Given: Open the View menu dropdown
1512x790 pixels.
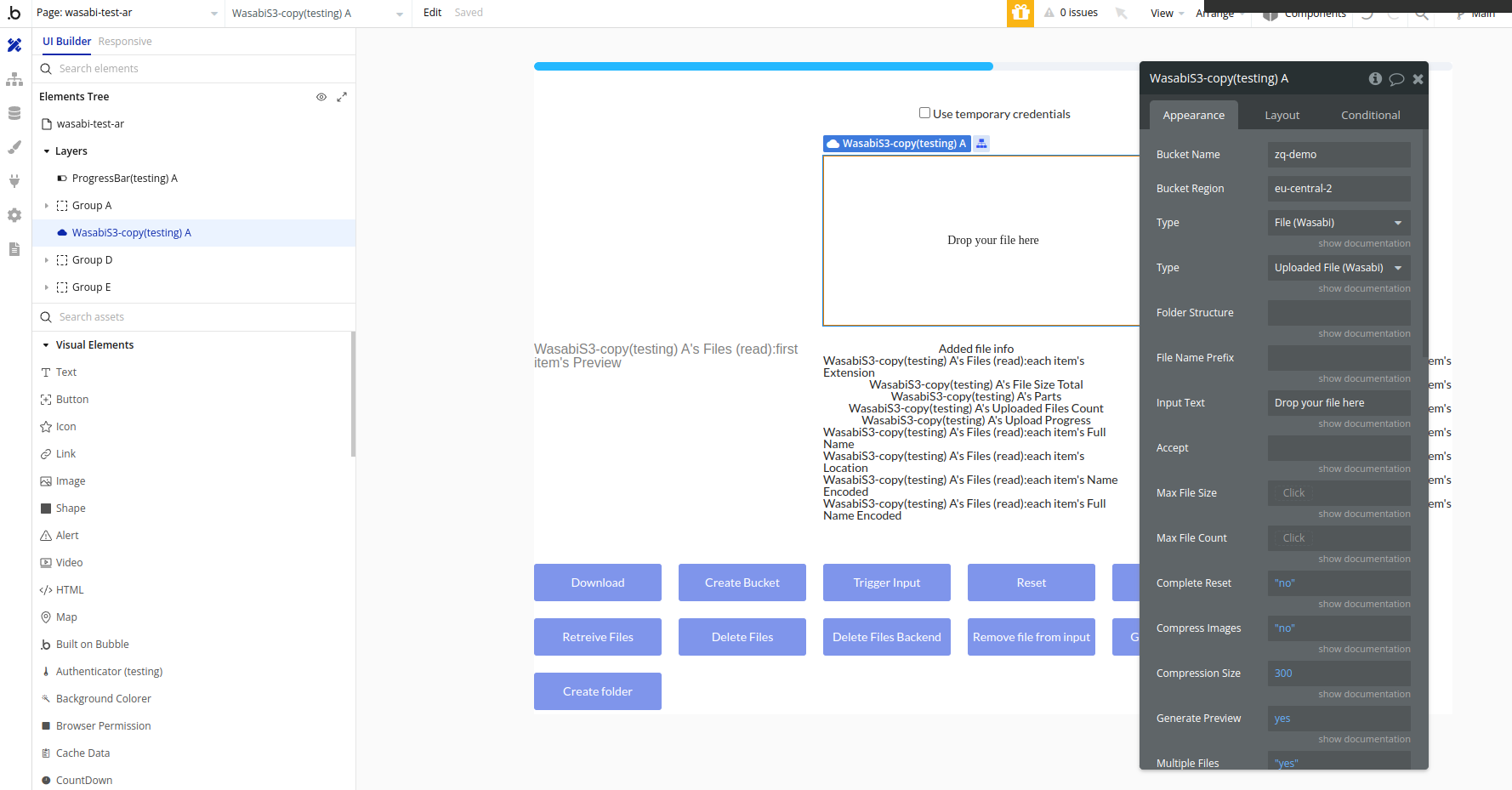Looking at the screenshot, I should (1167, 13).
